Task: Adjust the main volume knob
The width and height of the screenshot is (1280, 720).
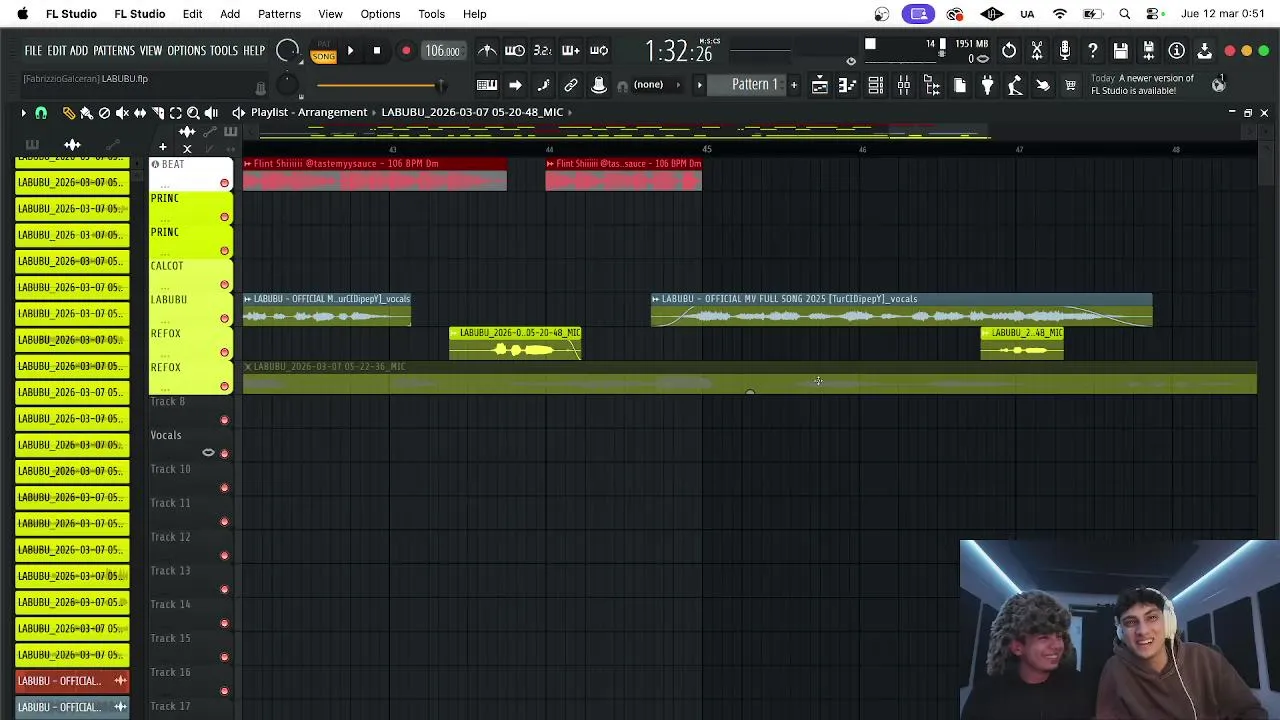Action: point(287,51)
